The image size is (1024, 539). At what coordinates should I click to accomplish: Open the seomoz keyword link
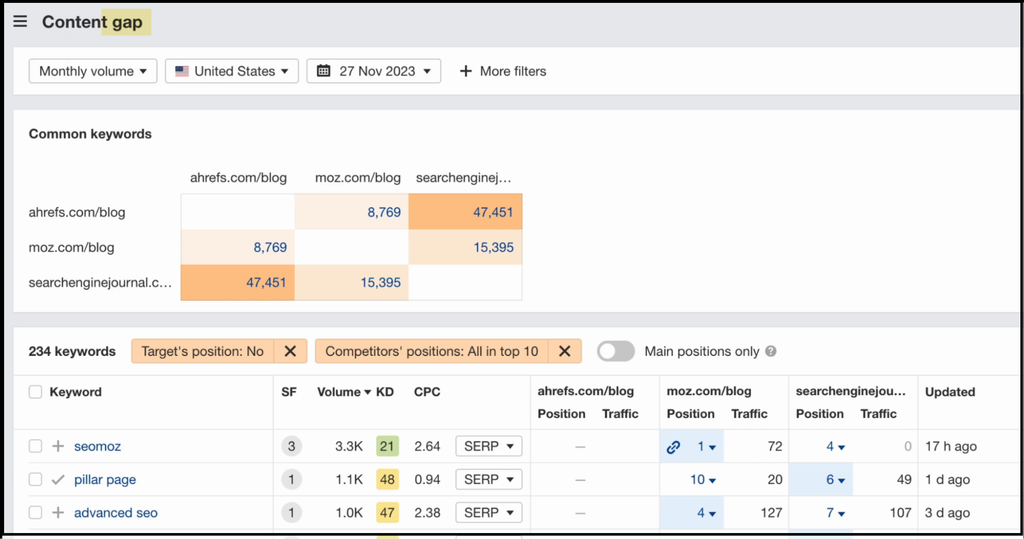[x=97, y=446]
